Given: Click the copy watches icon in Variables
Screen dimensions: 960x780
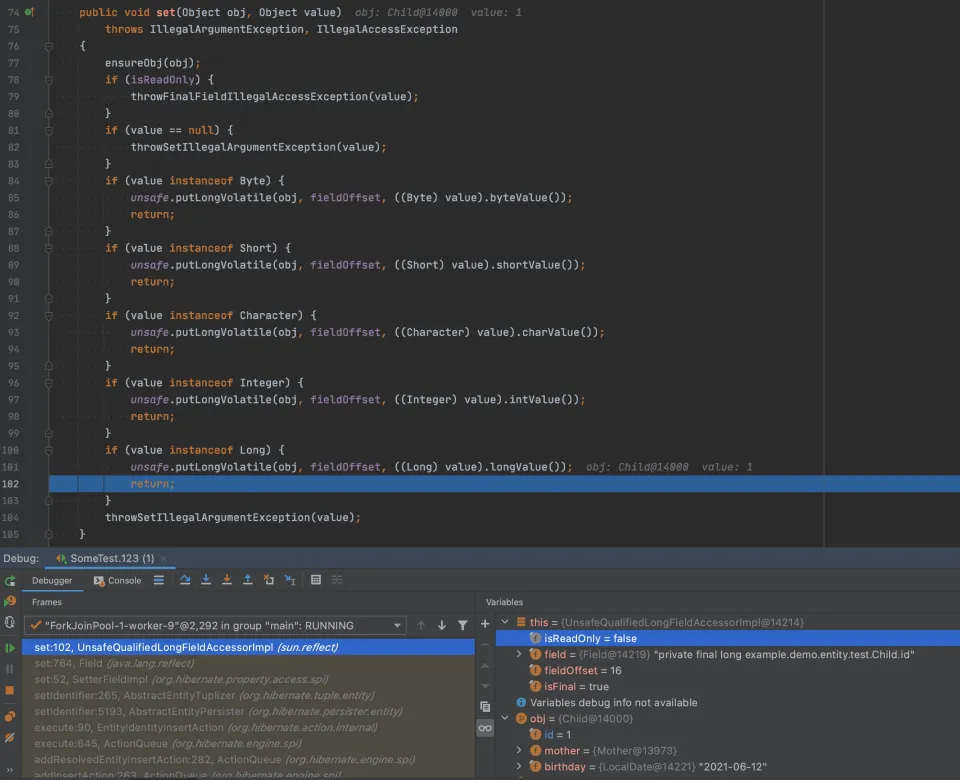Looking at the screenshot, I should pyautogui.click(x=485, y=707).
